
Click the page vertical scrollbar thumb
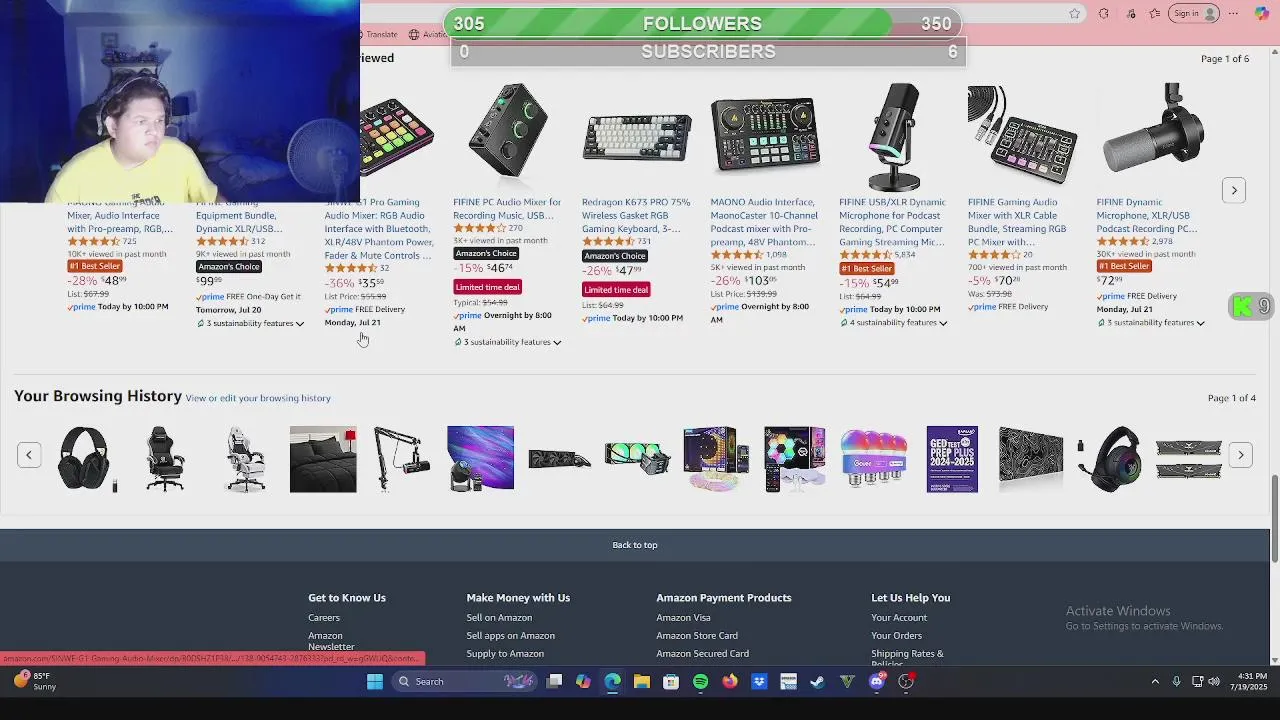(x=1275, y=519)
